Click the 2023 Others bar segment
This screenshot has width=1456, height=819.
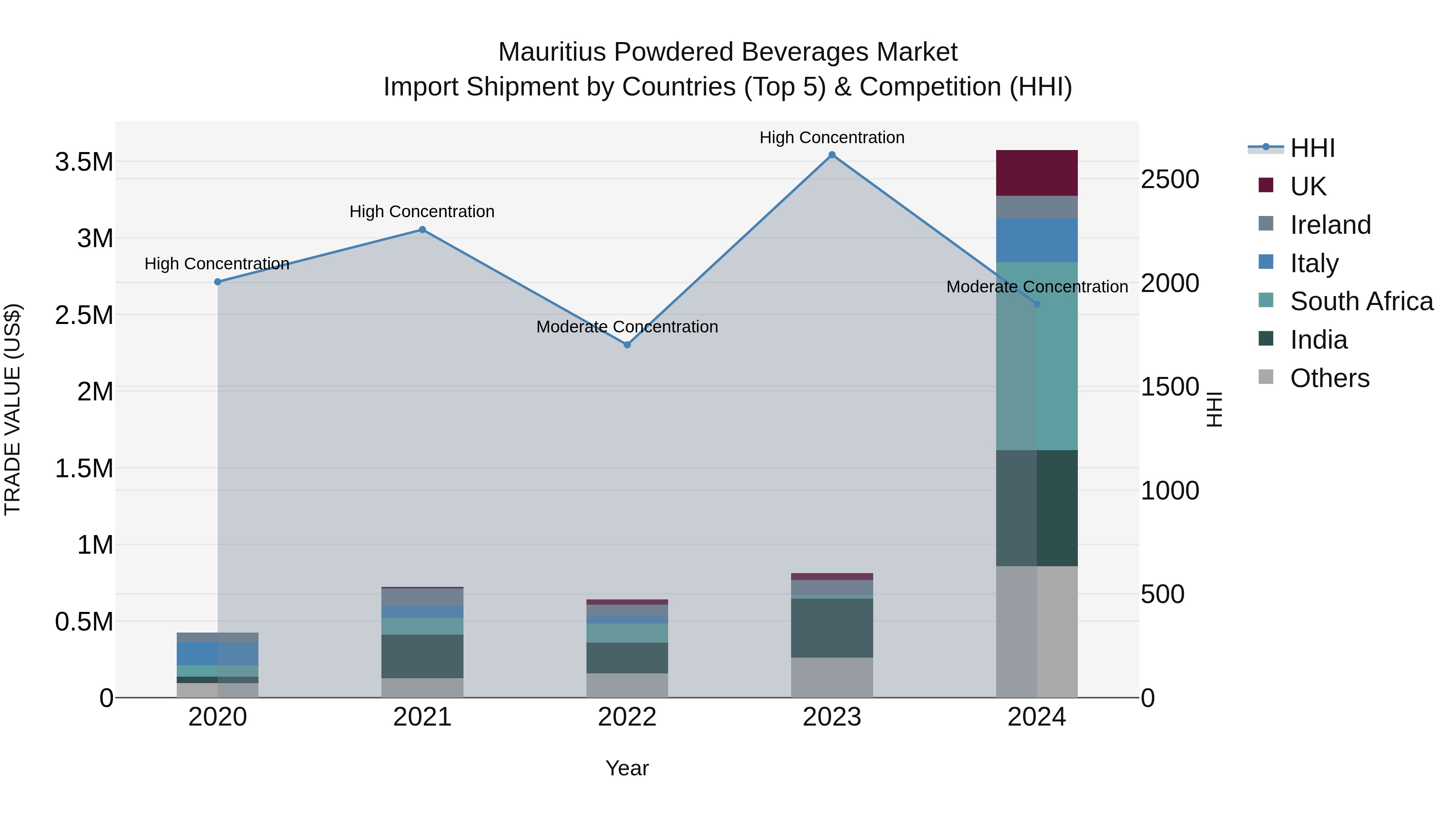tap(832, 678)
